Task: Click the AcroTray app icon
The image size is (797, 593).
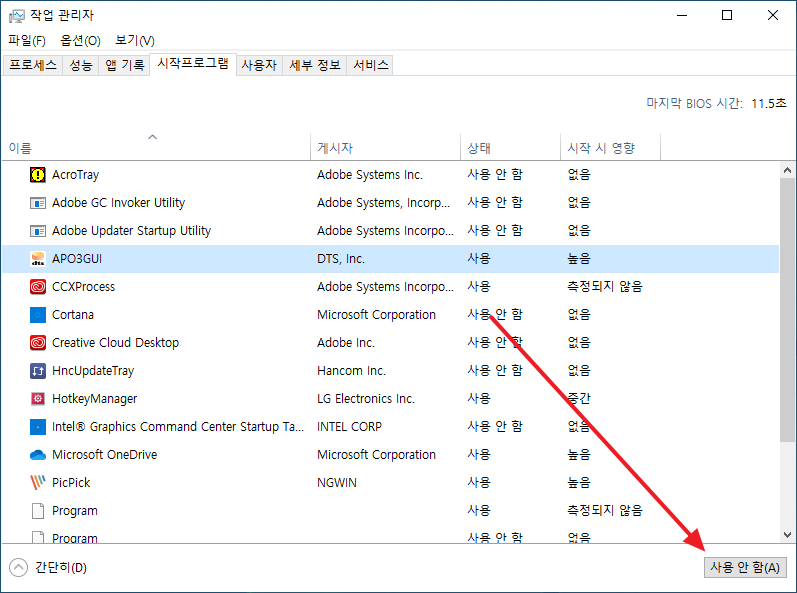Action: point(38,175)
